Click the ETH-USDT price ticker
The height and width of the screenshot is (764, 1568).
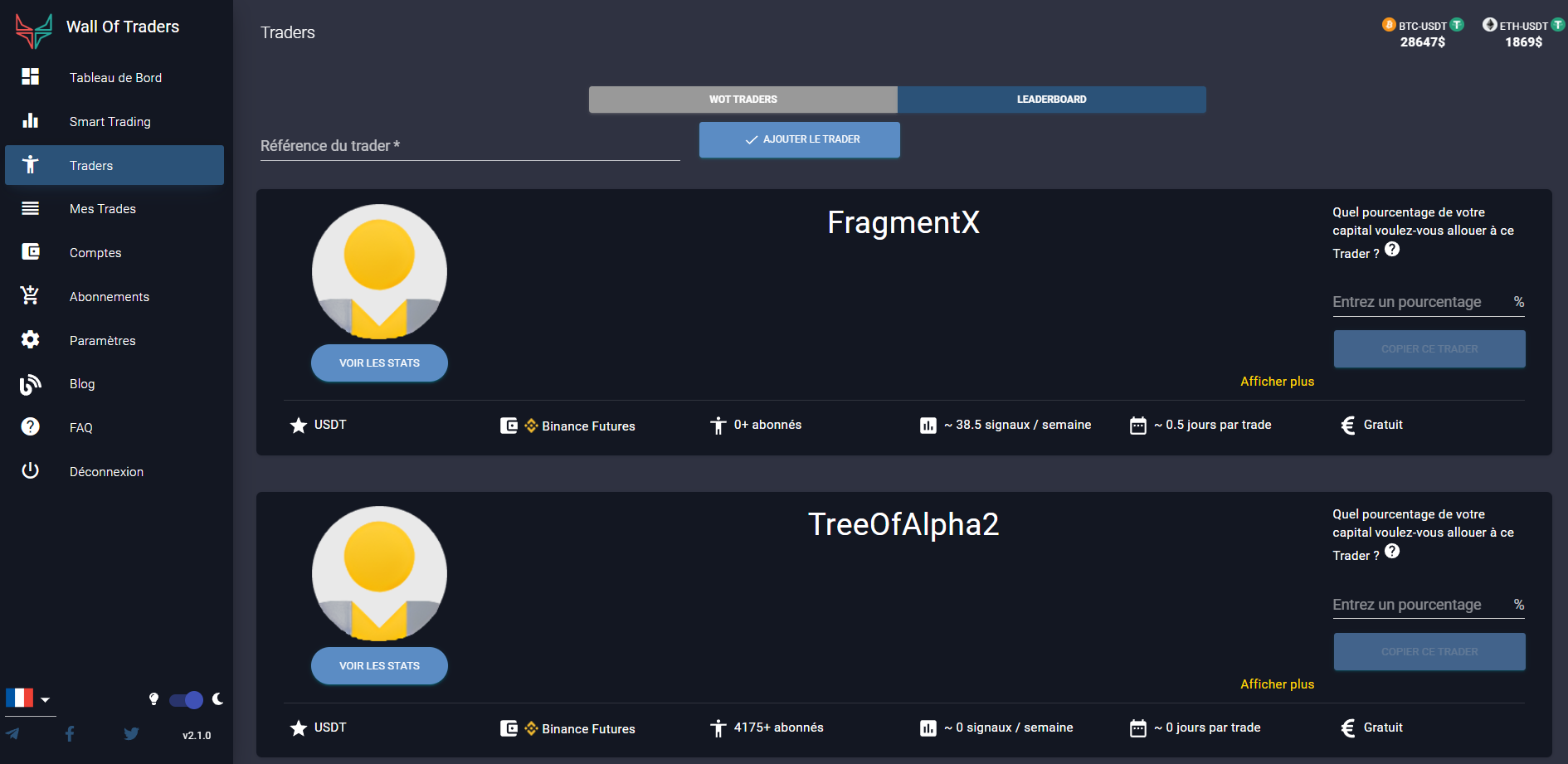[x=1523, y=34]
